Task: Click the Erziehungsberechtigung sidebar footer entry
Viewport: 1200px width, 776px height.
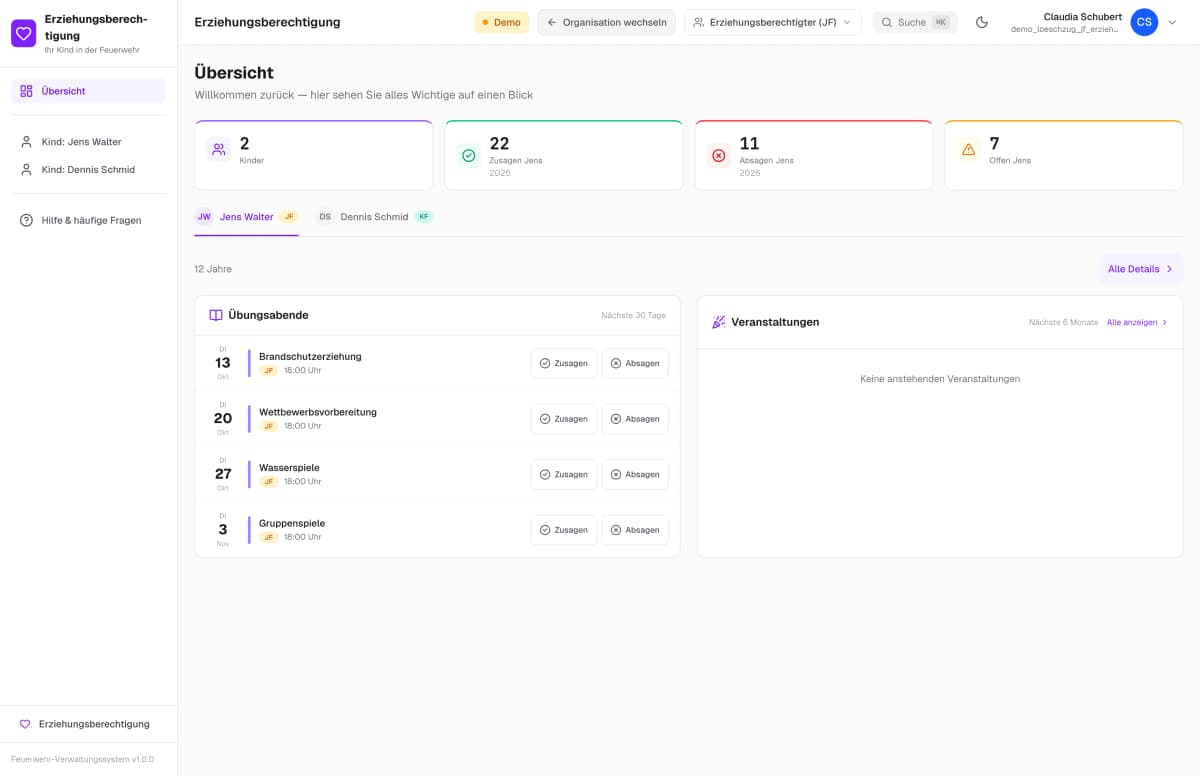Action: (x=88, y=724)
